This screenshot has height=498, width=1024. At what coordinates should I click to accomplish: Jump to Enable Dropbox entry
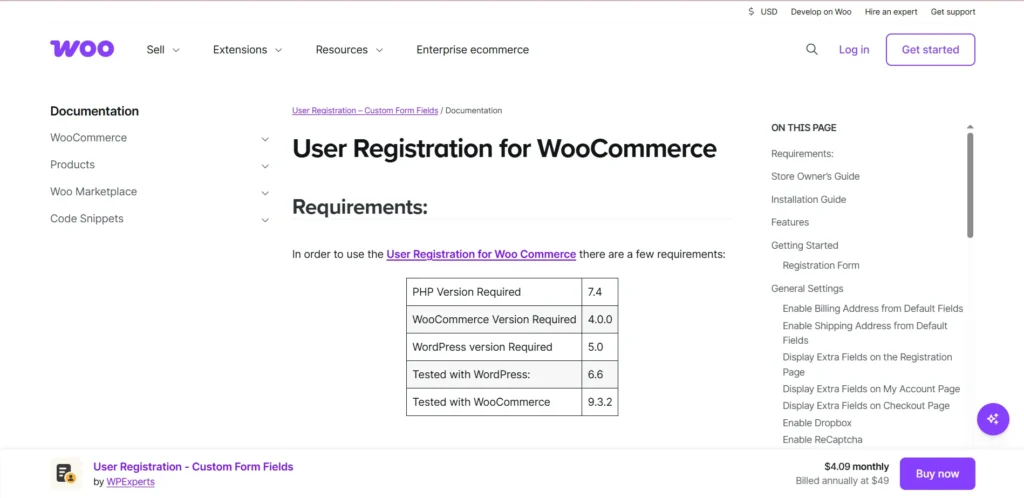tap(817, 422)
